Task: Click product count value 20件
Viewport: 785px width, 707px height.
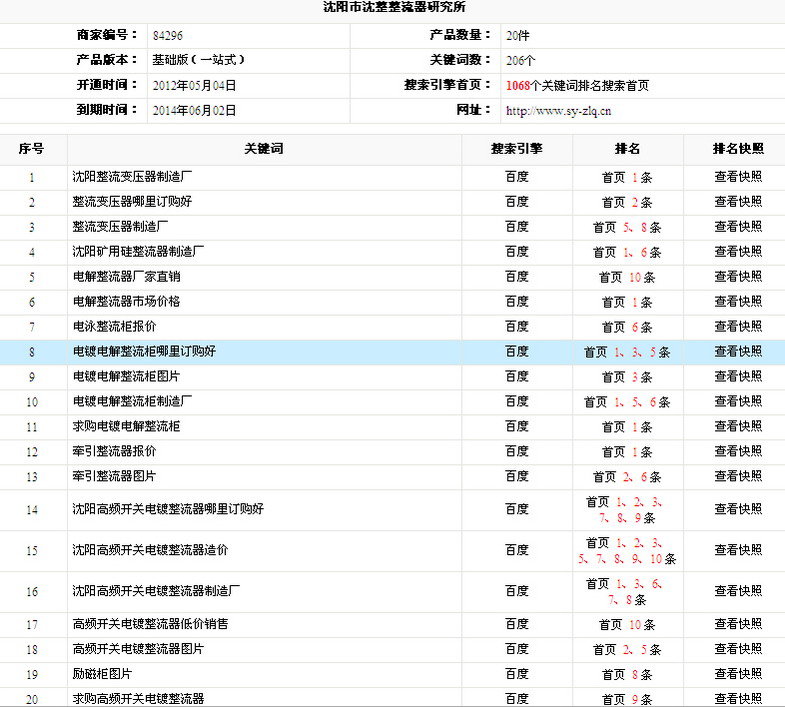Action: coord(518,36)
